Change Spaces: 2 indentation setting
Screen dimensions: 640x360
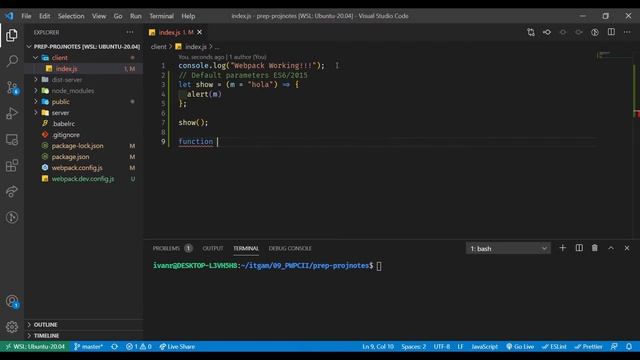click(413, 347)
